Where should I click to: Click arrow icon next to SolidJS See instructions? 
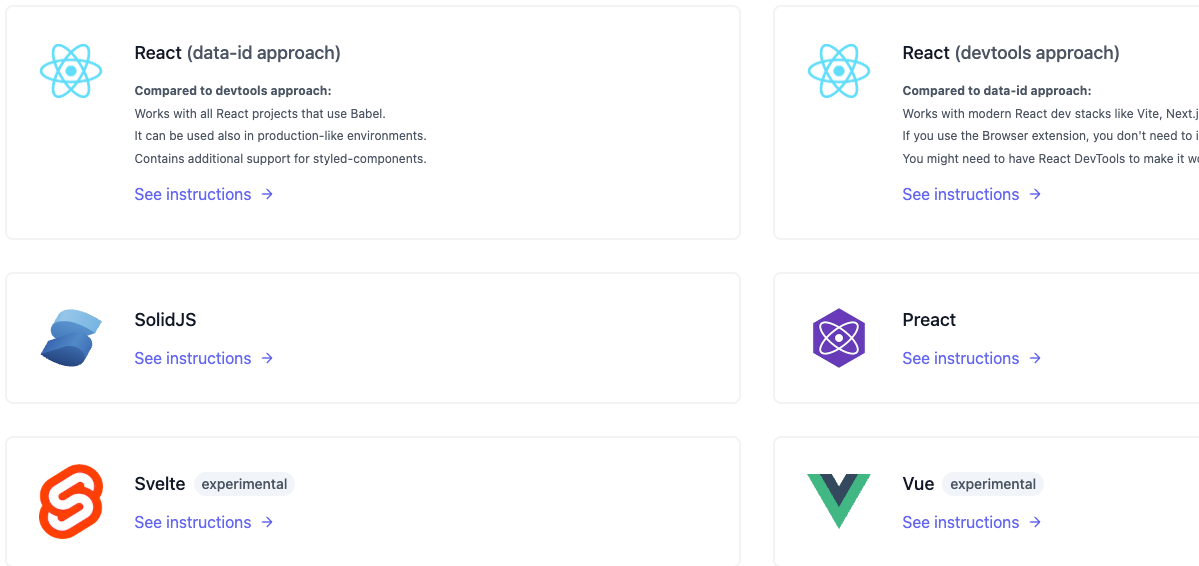pos(267,358)
